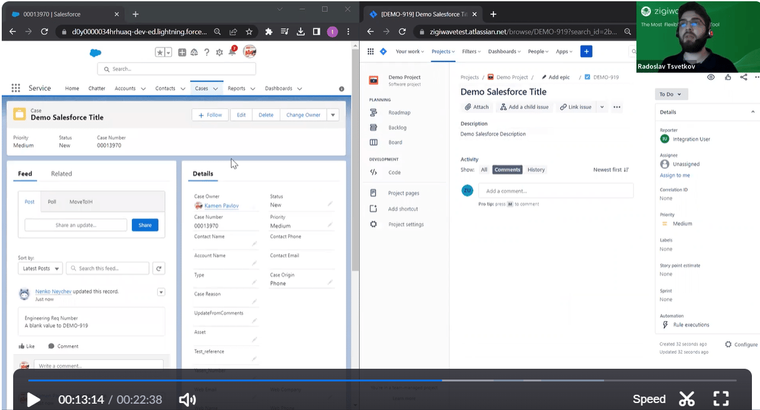Viewport: 760px width, 410px height.
Task: Open the Latest Posts sort dropdown
Action: pos(40,268)
